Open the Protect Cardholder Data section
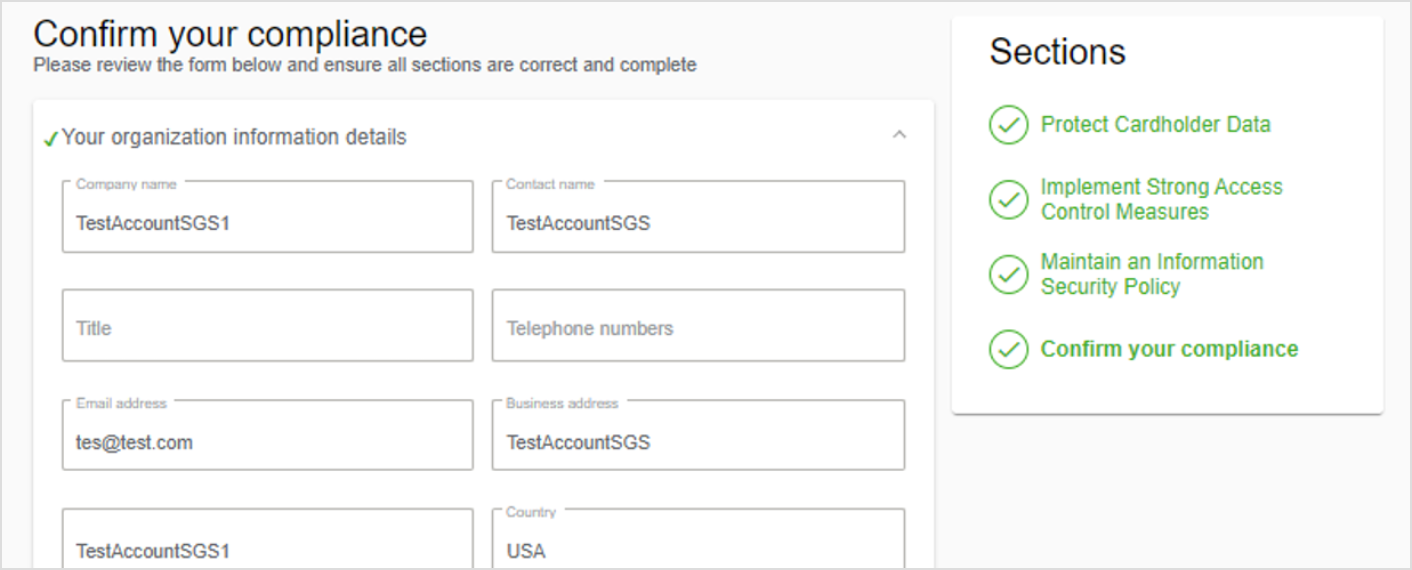Screen dimensions: 1412x570 click(x=1155, y=125)
